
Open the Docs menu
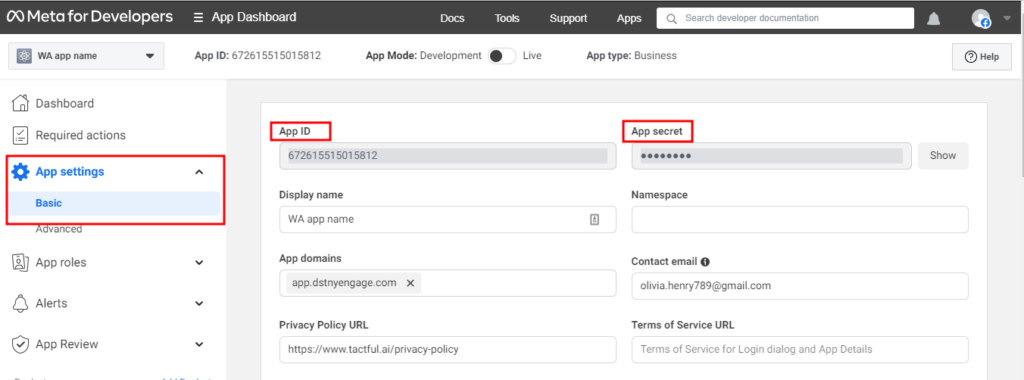click(x=452, y=18)
